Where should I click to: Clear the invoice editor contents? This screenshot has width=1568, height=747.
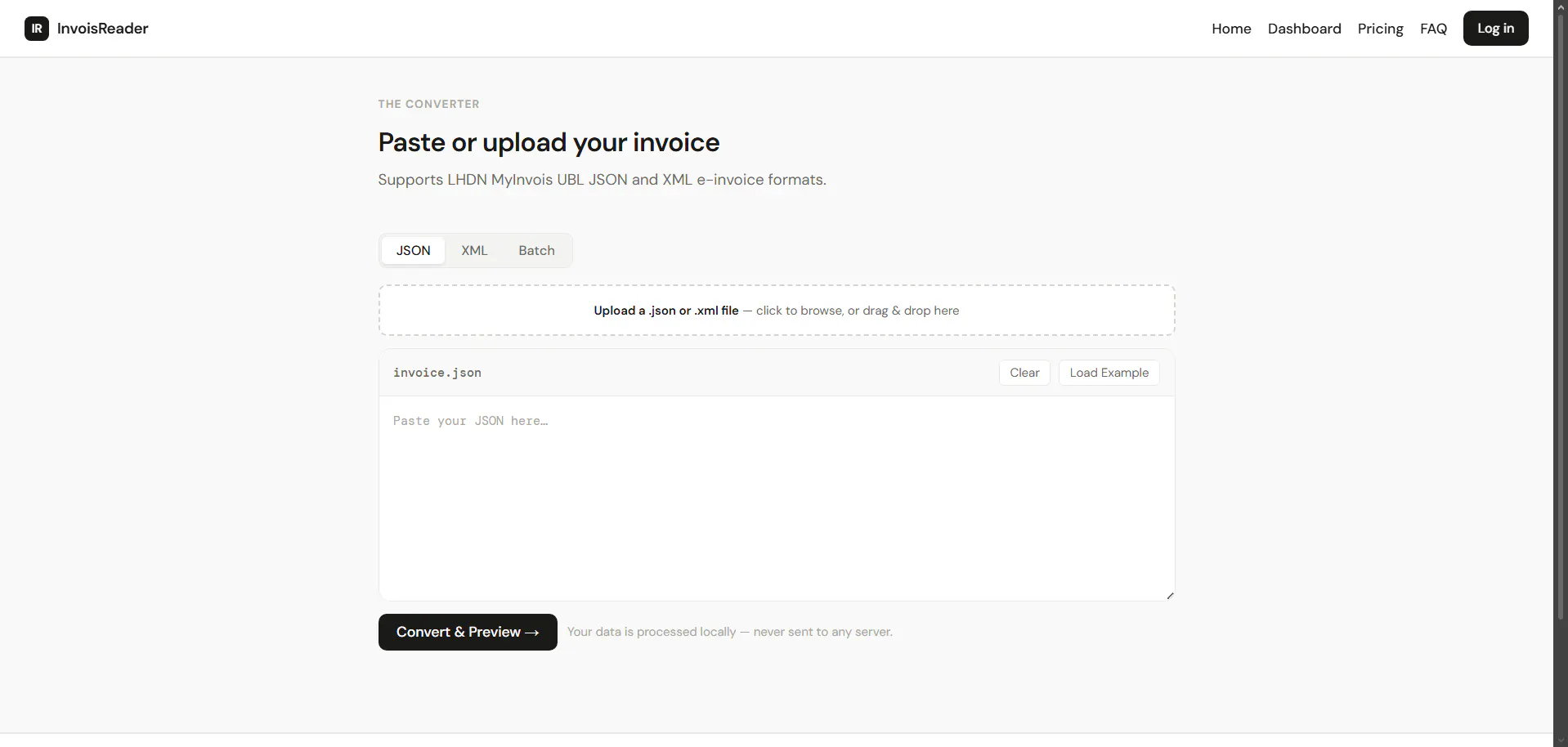tap(1024, 373)
